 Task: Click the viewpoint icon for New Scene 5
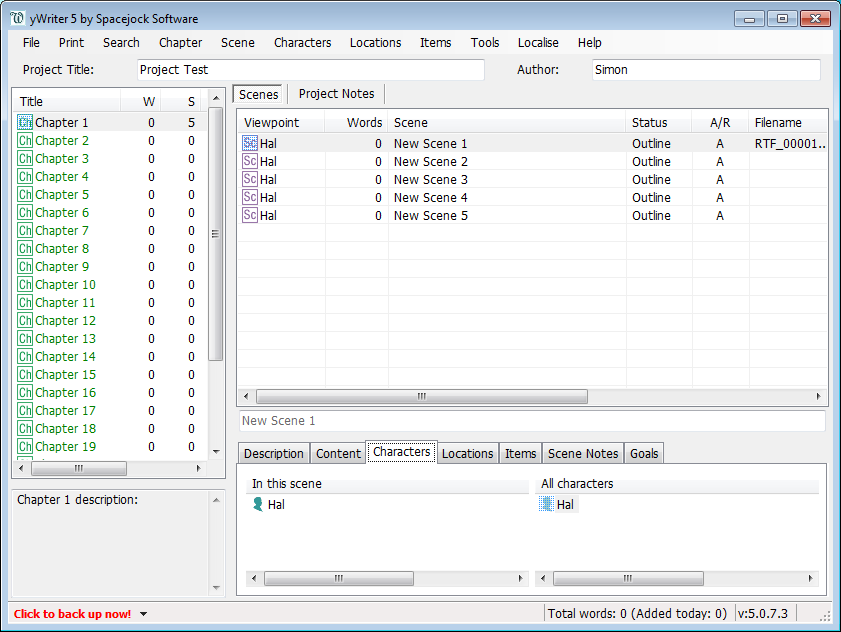(x=248, y=215)
